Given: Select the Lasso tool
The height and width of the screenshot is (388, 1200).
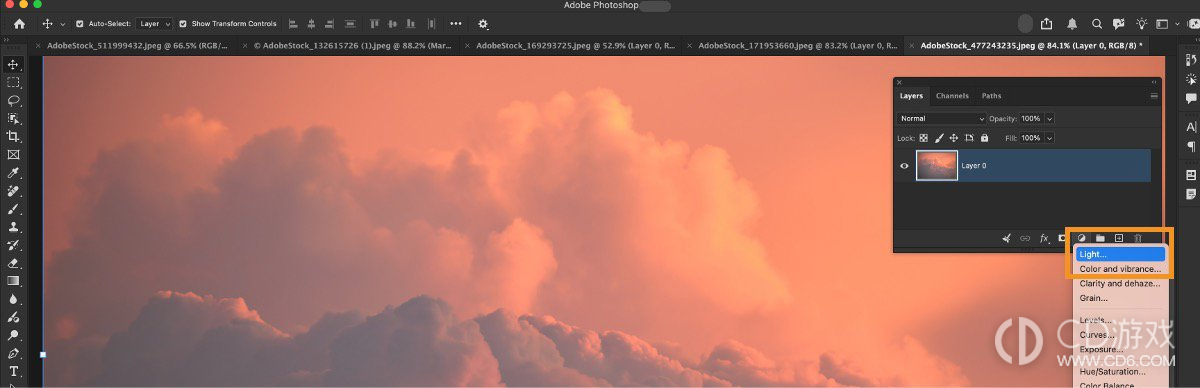Looking at the screenshot, I should (x=14, y=101).
